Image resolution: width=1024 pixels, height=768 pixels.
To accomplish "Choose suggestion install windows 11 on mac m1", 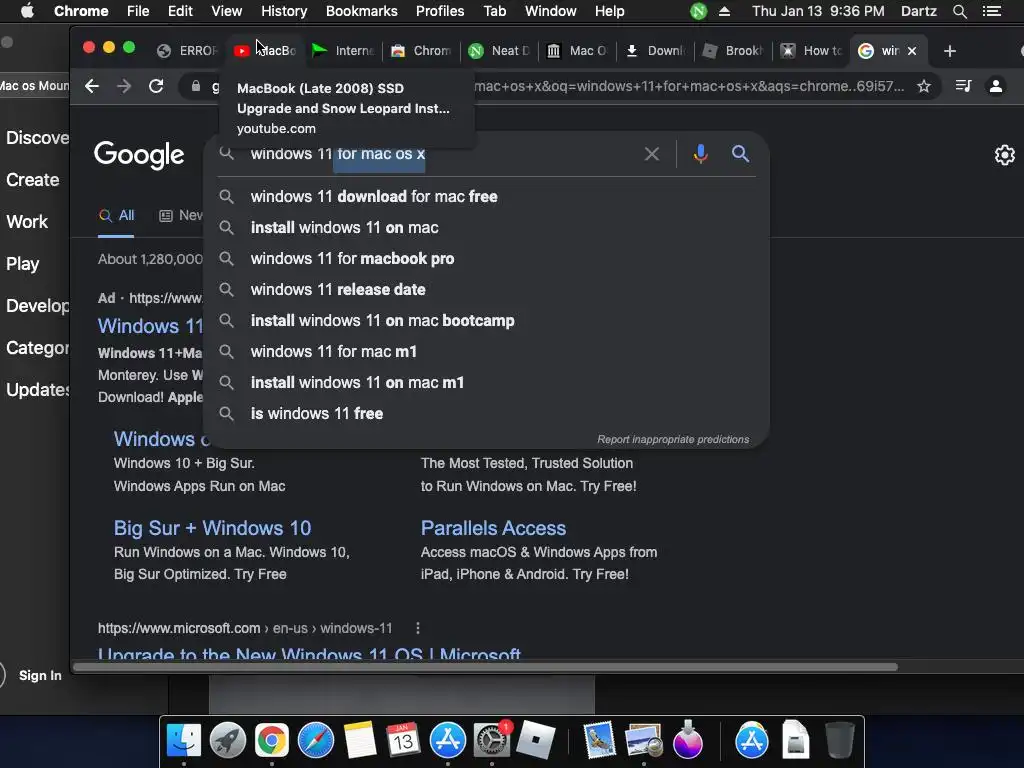I will tap(487, 383).
